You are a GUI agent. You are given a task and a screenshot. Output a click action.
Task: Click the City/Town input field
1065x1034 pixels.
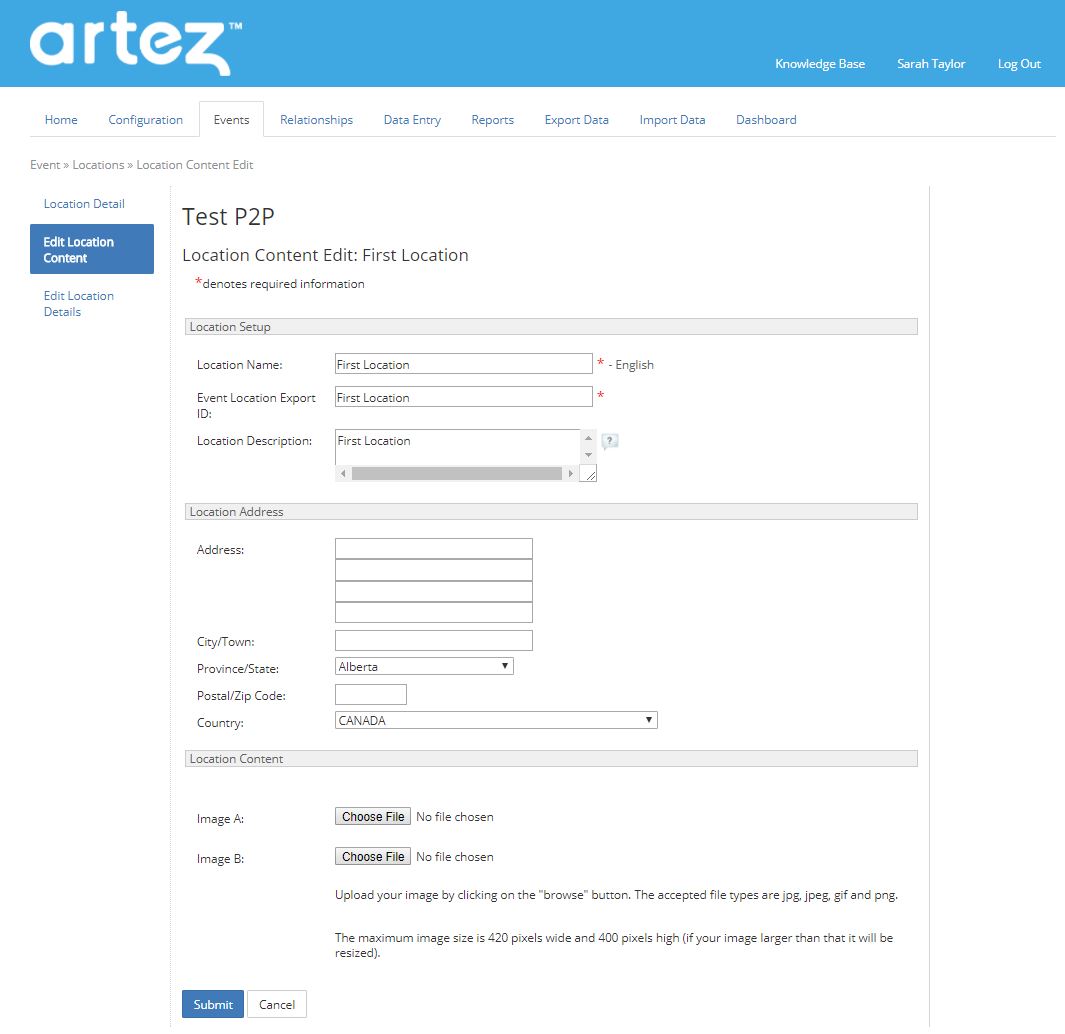pyautogui.click(x=434, y=640)
